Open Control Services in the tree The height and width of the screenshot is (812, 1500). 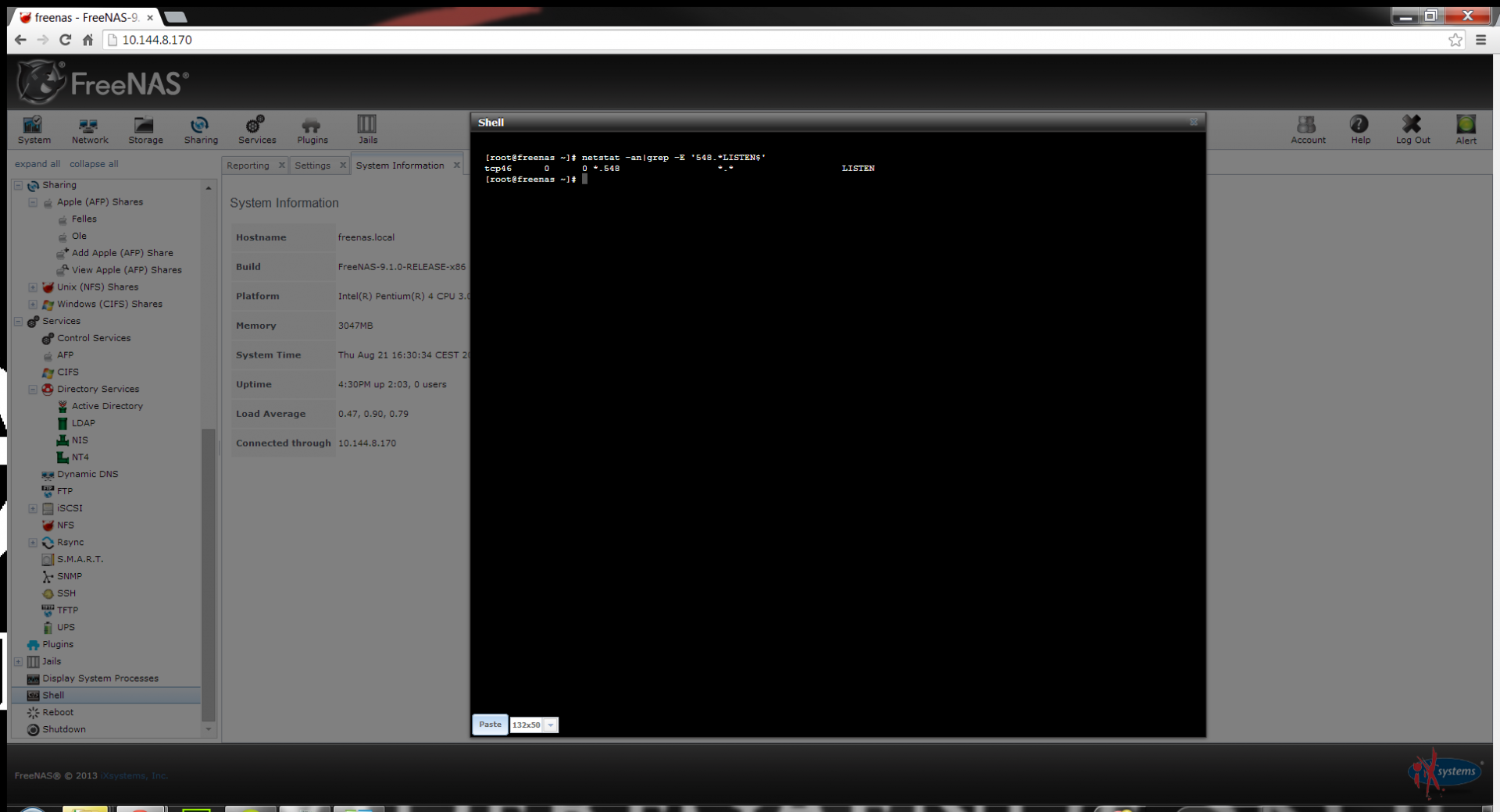click(94, 338)
